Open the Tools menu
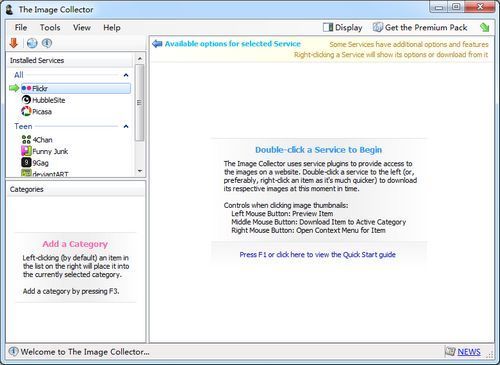The height and width of the screenshot is (365, 500). click(50, 27)
